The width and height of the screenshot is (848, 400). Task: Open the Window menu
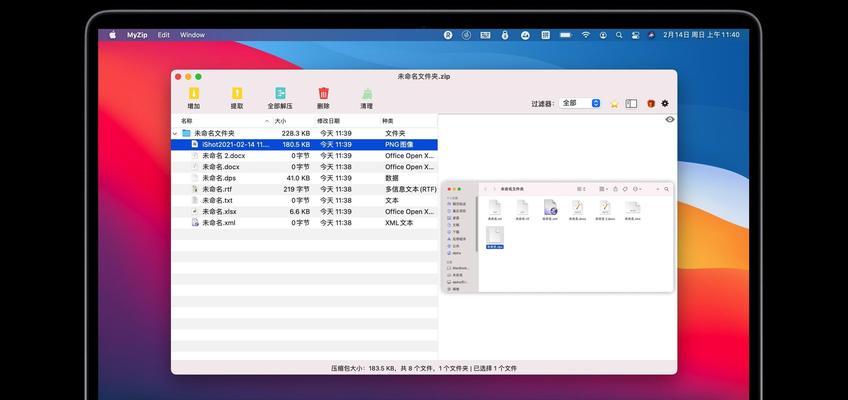193,35
